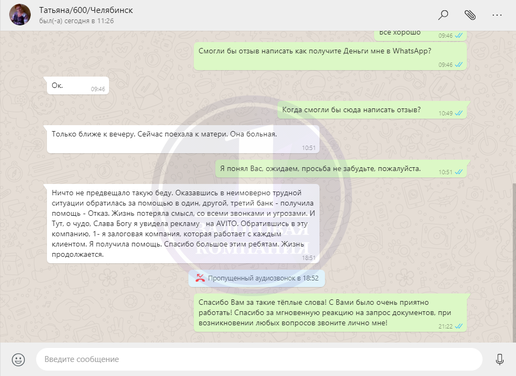Click read checkmarks on the 10:49 message
The image size is (516, 376).
459,113
